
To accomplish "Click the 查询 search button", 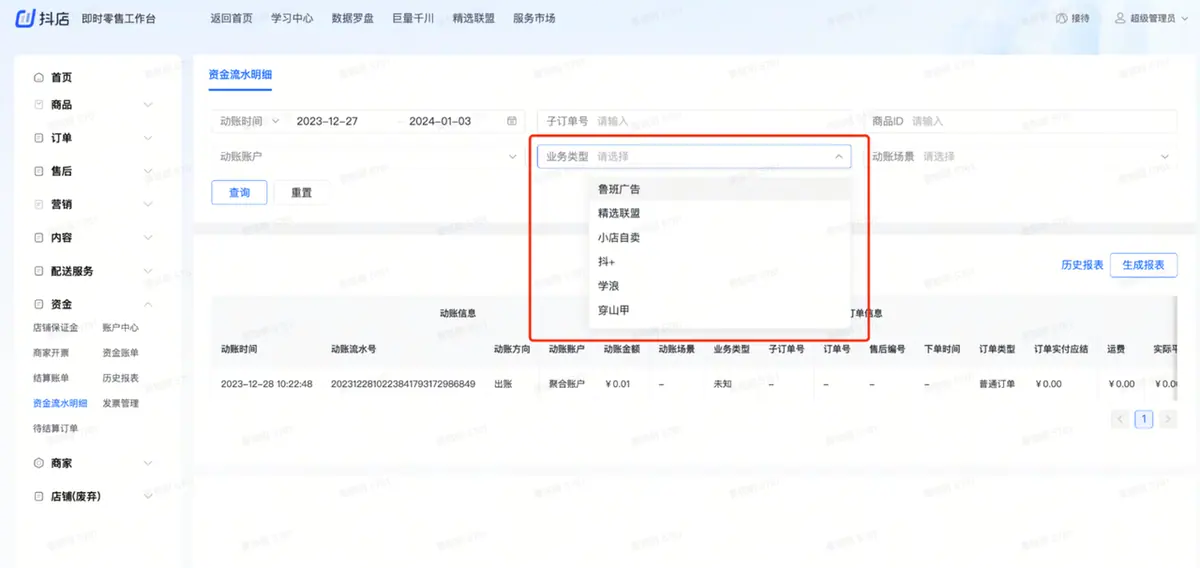I will click(239, 192).
